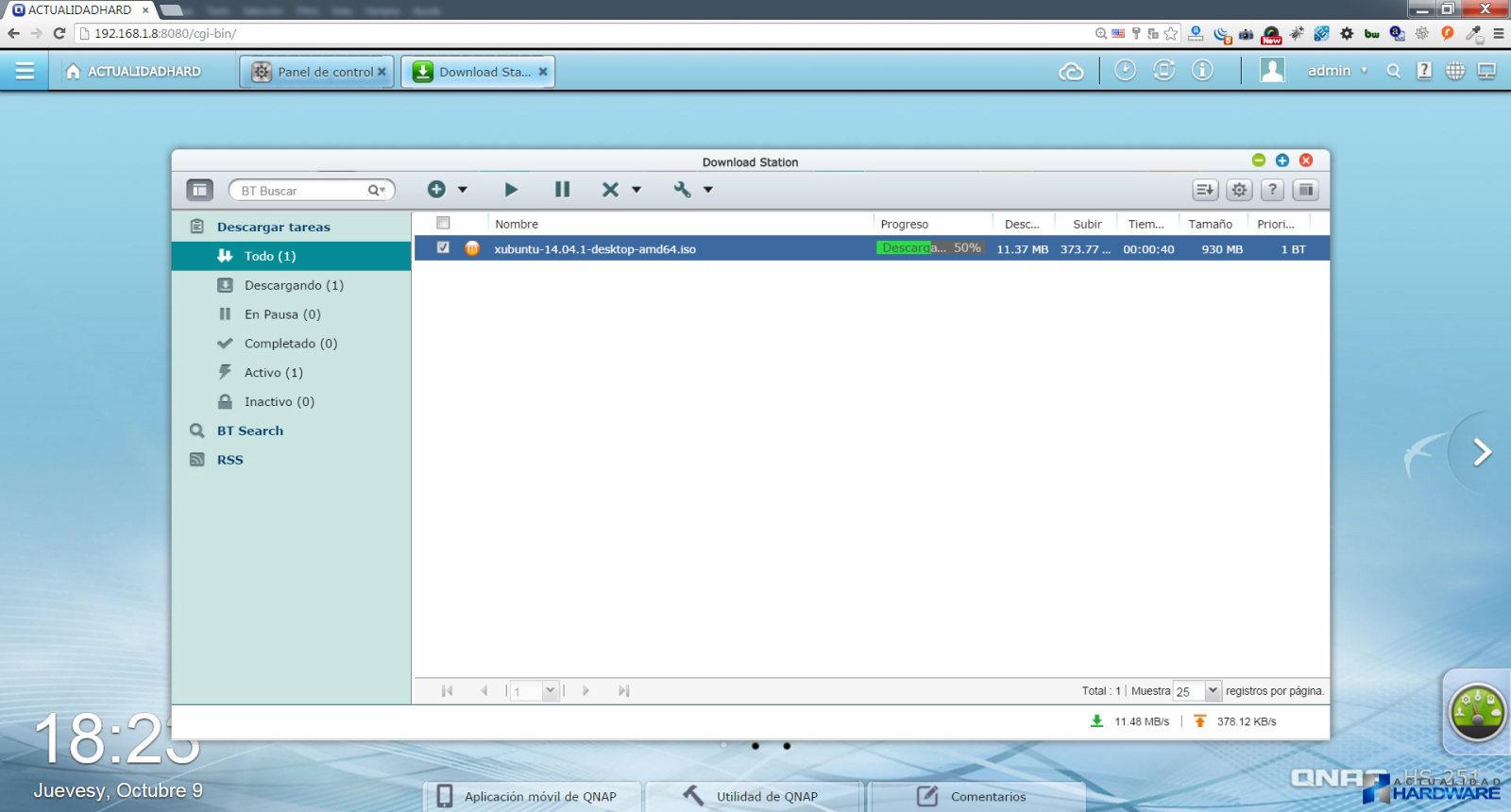Screen dimensions: 1511x812
Task: Toggle the left sidebar panel icon
Action: point(199,190)
